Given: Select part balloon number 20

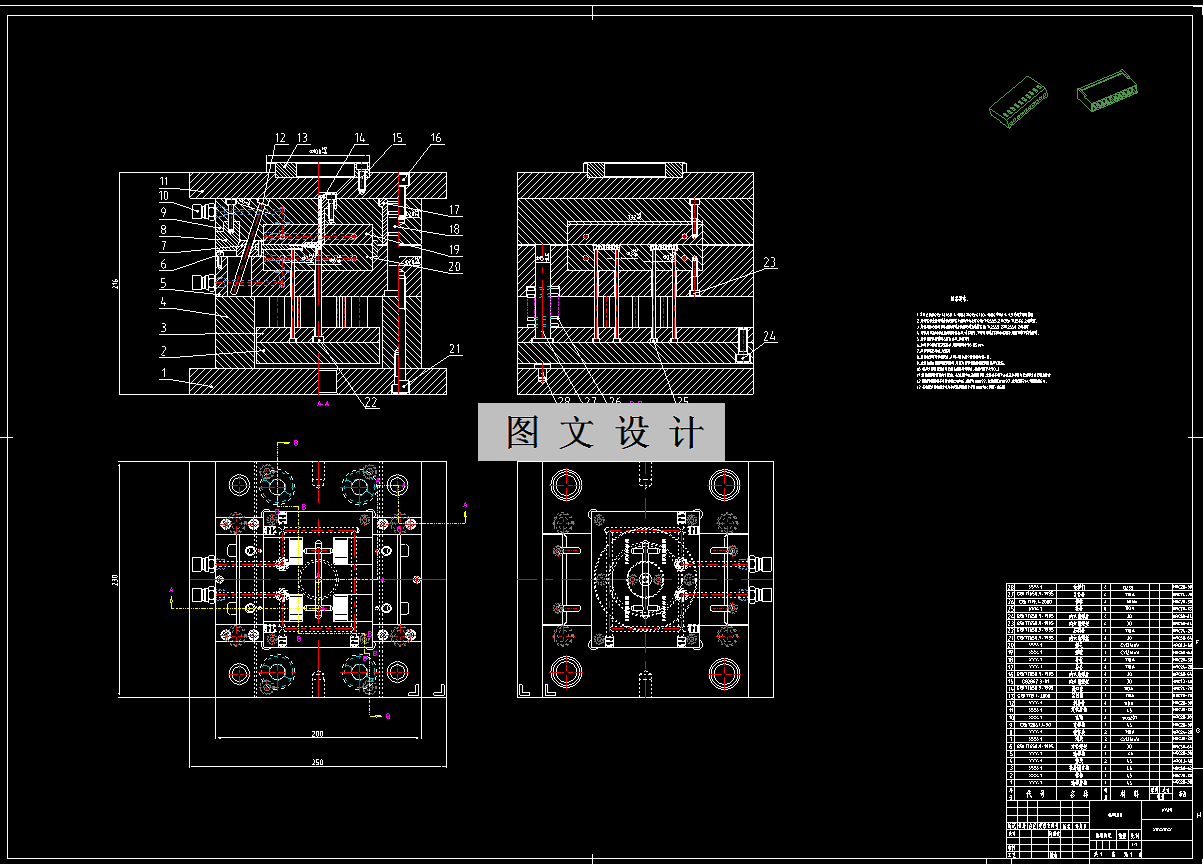Looking at the screenshot, I should click(454, 267).
